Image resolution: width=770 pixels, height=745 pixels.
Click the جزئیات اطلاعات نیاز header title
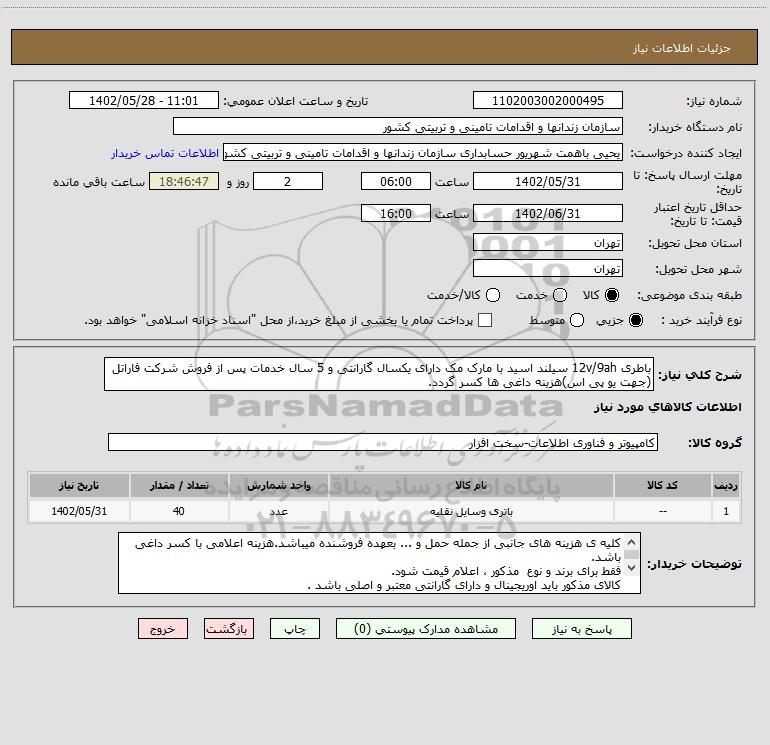pyautogui.click(x=682, y=48)
